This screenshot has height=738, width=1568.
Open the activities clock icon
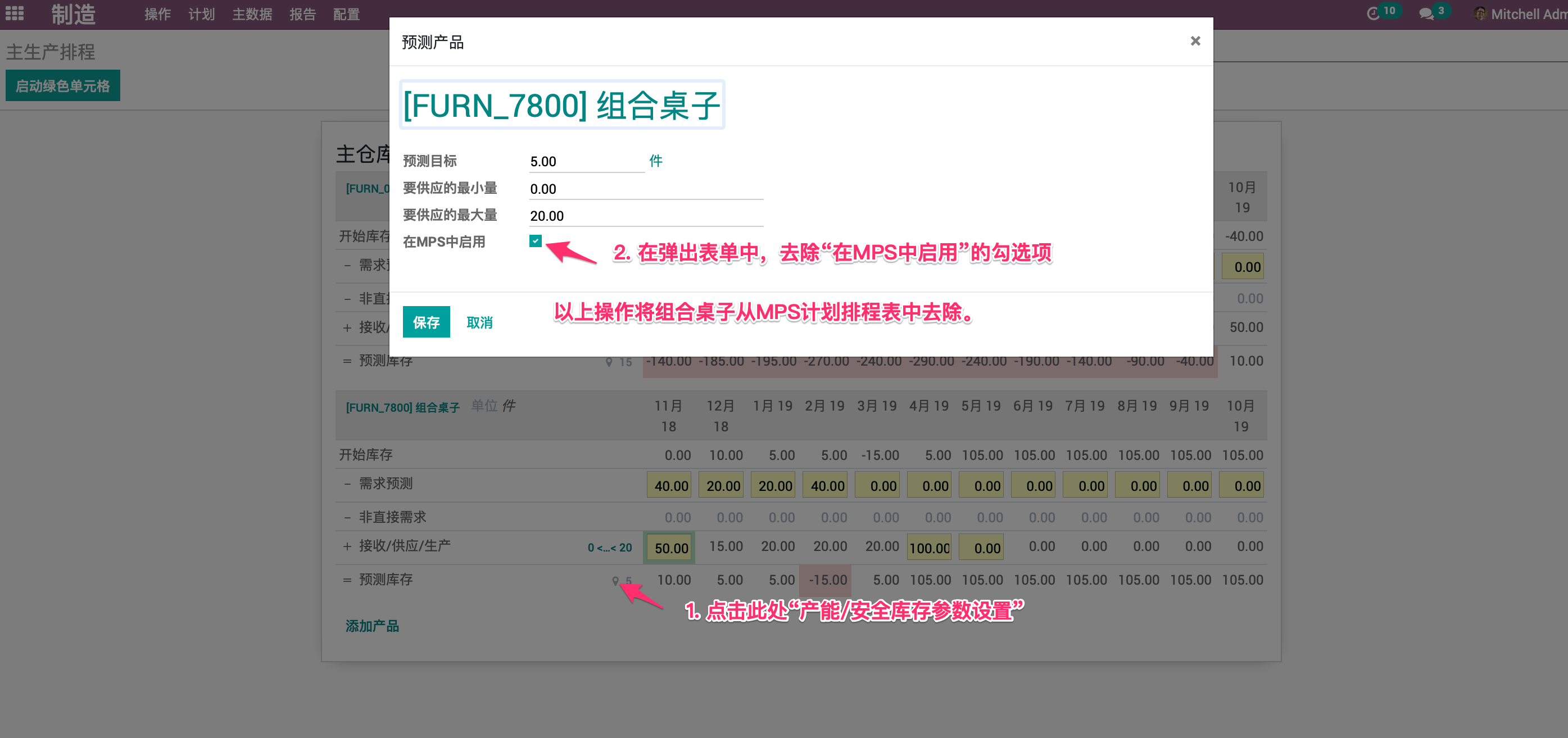click(x=1372, y=13)
